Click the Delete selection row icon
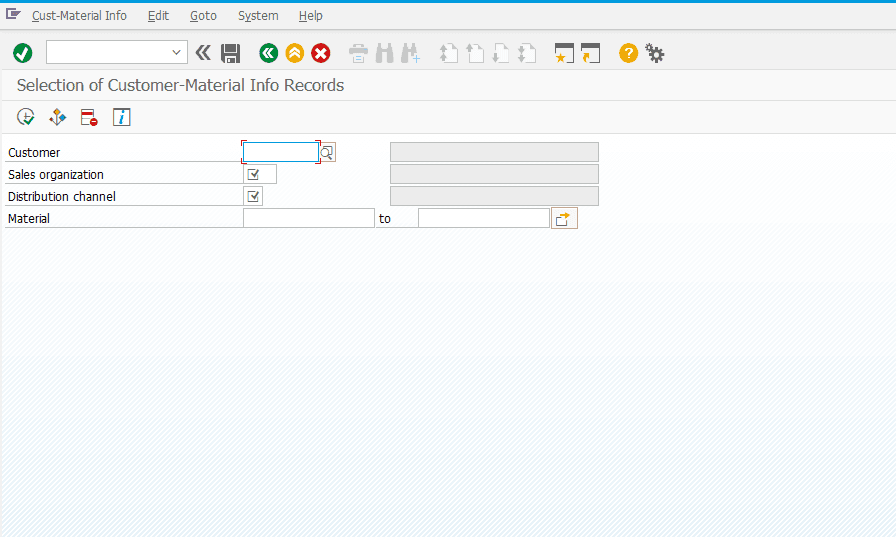896x537 pixels. pyautogui.click(x=89, y=117)
